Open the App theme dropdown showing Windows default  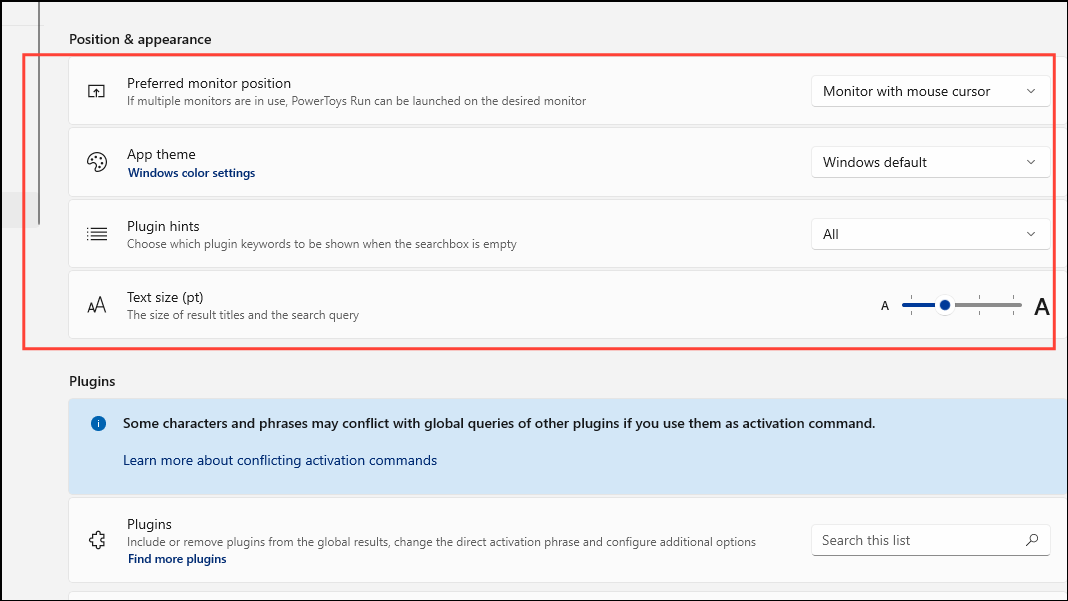coord(930,162)
